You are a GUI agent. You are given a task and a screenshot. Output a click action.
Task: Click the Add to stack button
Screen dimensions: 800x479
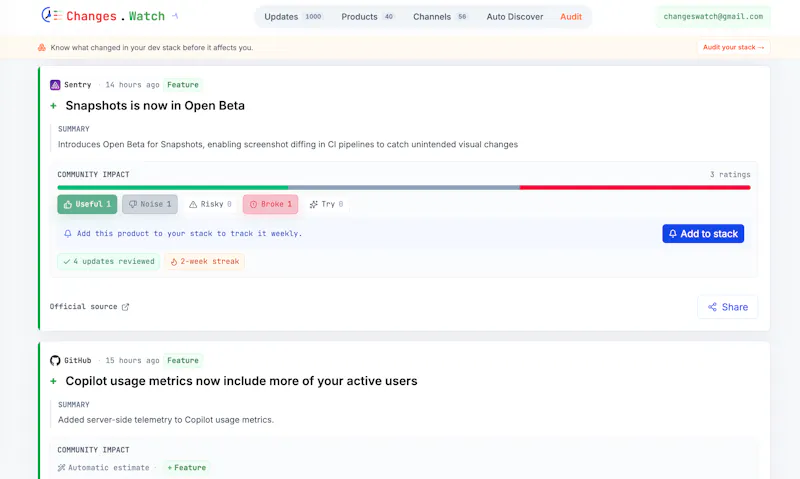703,234
